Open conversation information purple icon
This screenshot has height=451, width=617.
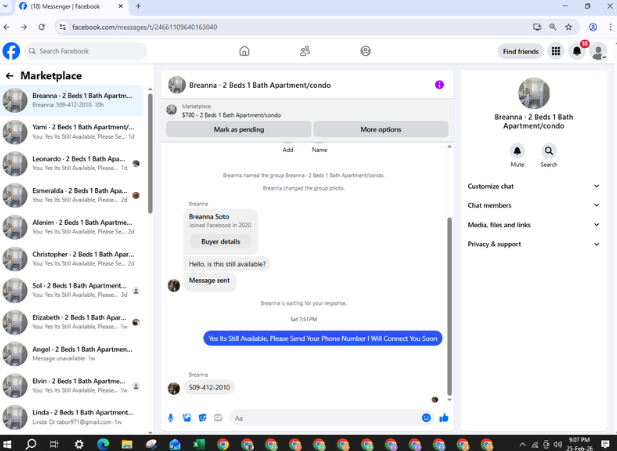pyautogui.click(x=439, y=85)
